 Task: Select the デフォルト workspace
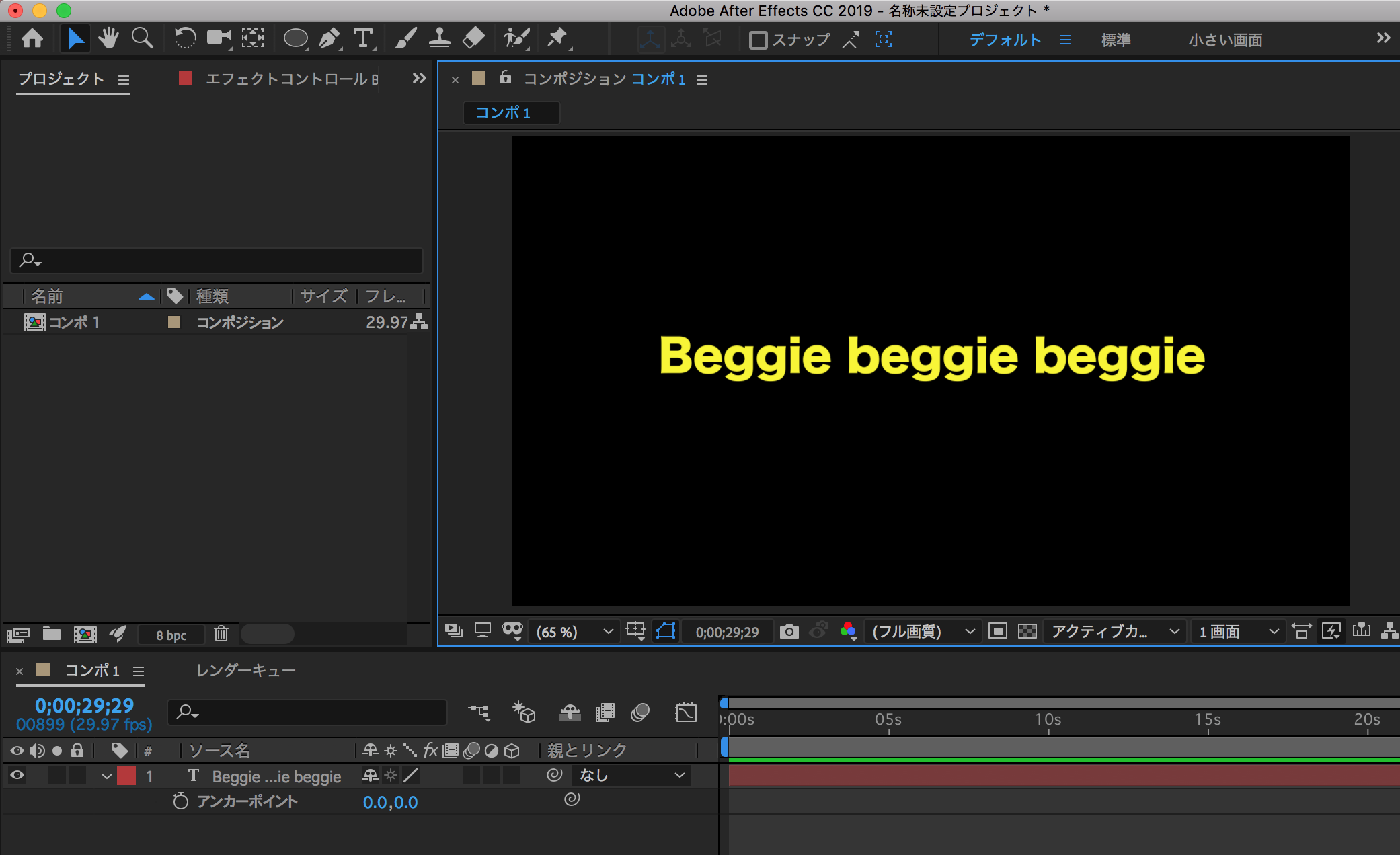(x=1005, y=40)
